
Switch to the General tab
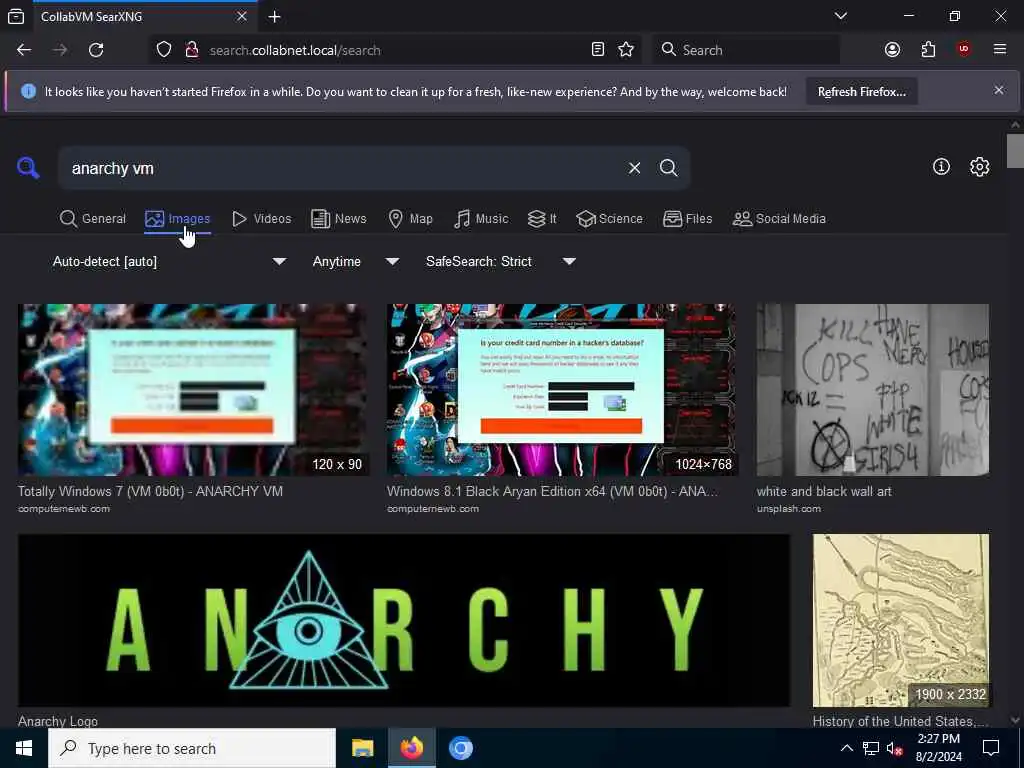(x=93, y=219)
